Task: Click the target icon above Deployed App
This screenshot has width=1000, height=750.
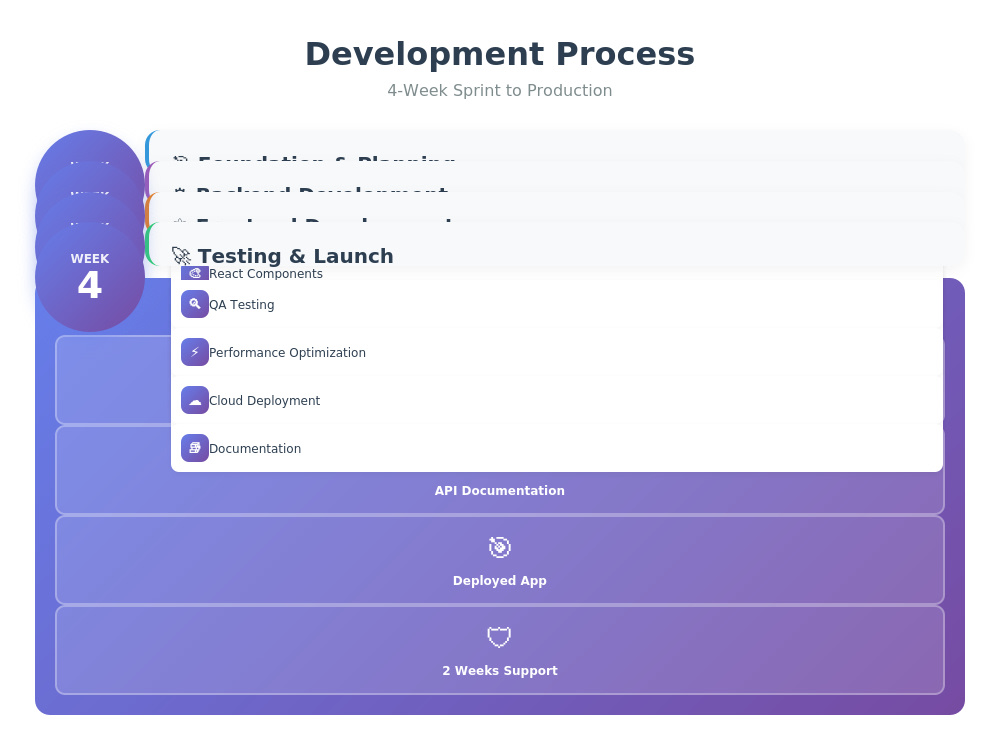Action: pyautogui.click(x=499, y=547)
